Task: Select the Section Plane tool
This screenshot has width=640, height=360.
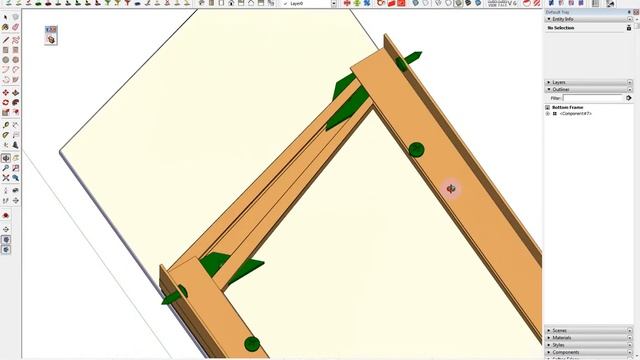Action: click(16, 200)
